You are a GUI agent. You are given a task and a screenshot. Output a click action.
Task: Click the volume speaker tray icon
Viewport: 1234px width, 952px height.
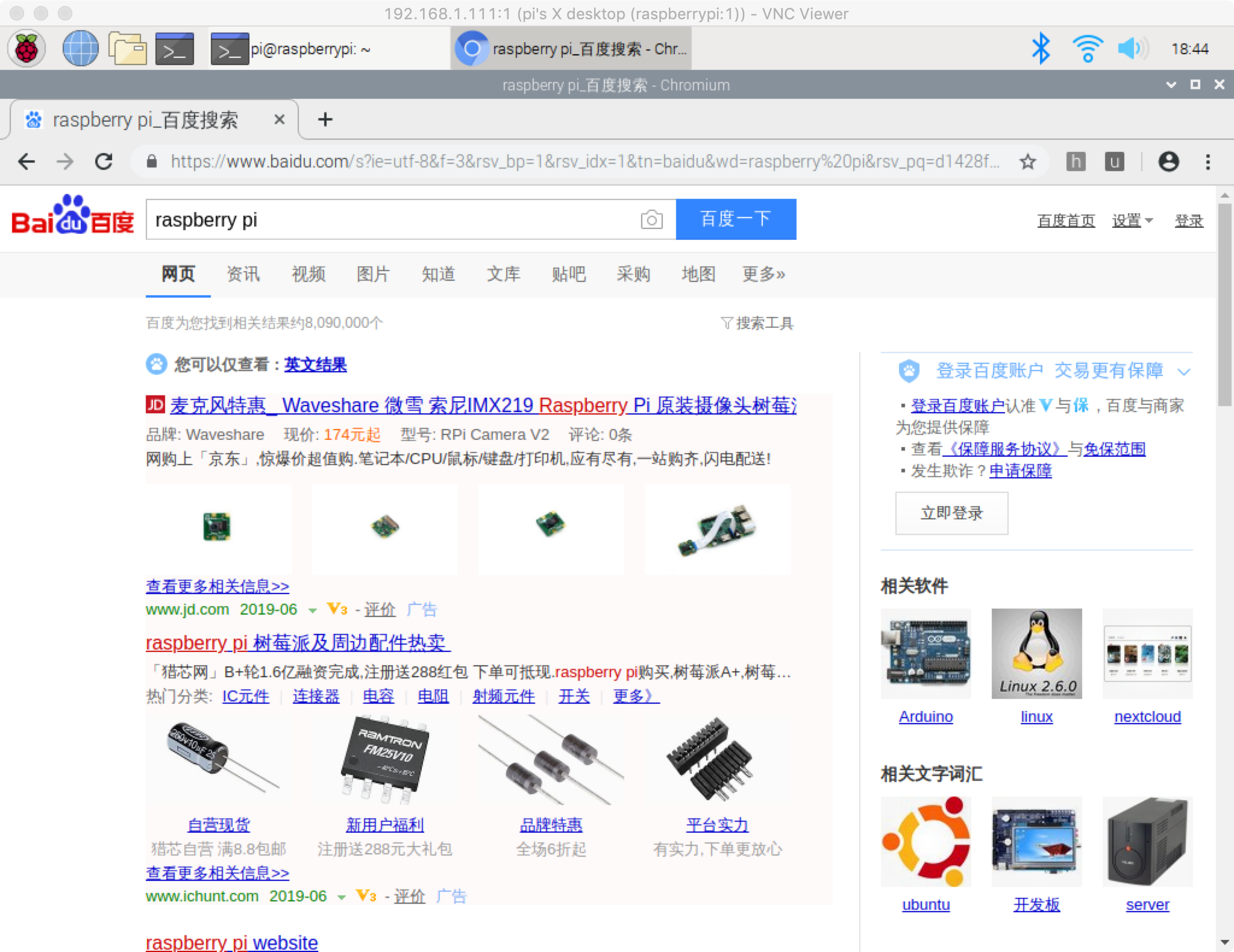pyautogui.click(x=1132, y=48)
